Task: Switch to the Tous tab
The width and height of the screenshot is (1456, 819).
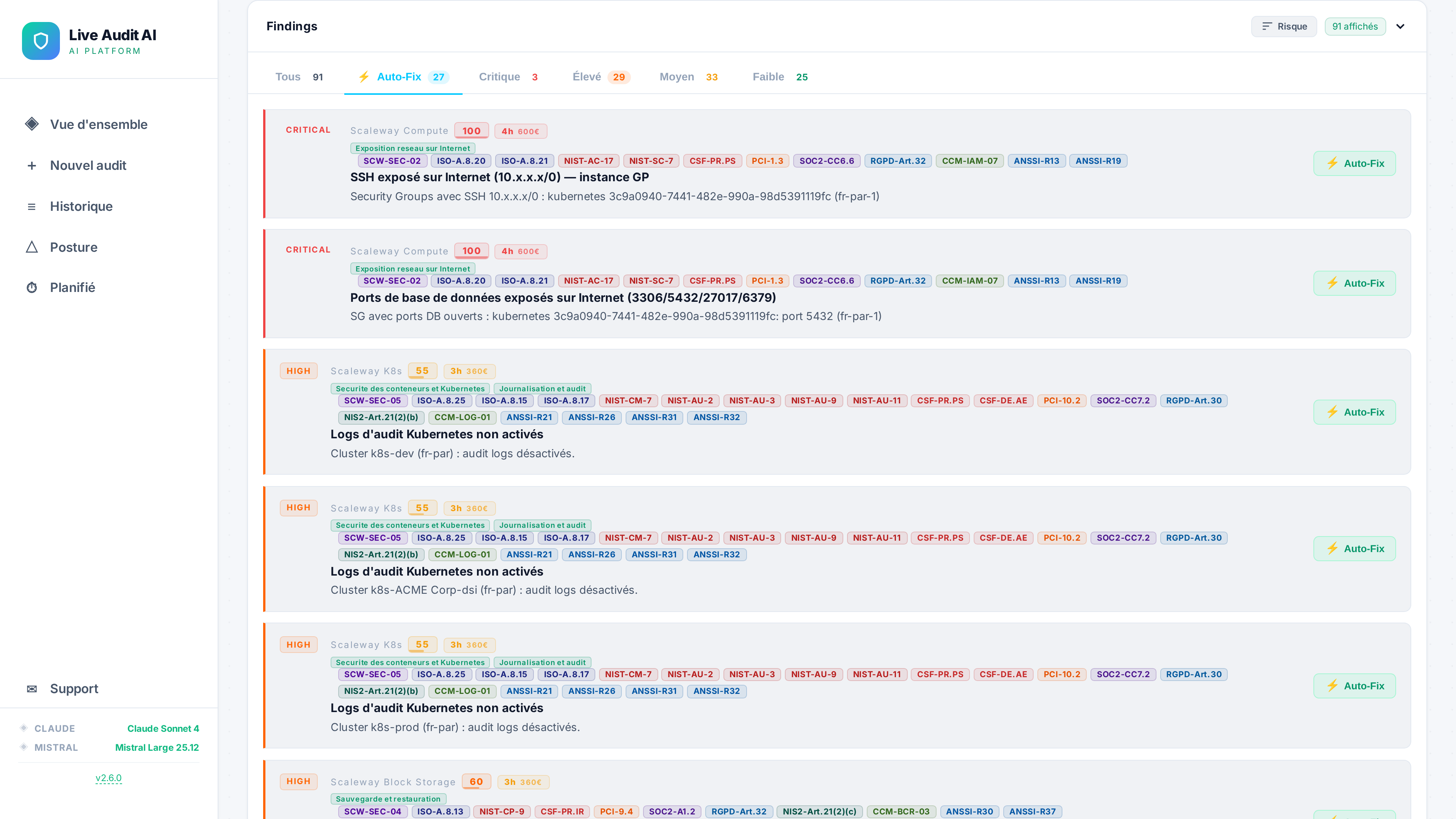Action: coord(298,77)
